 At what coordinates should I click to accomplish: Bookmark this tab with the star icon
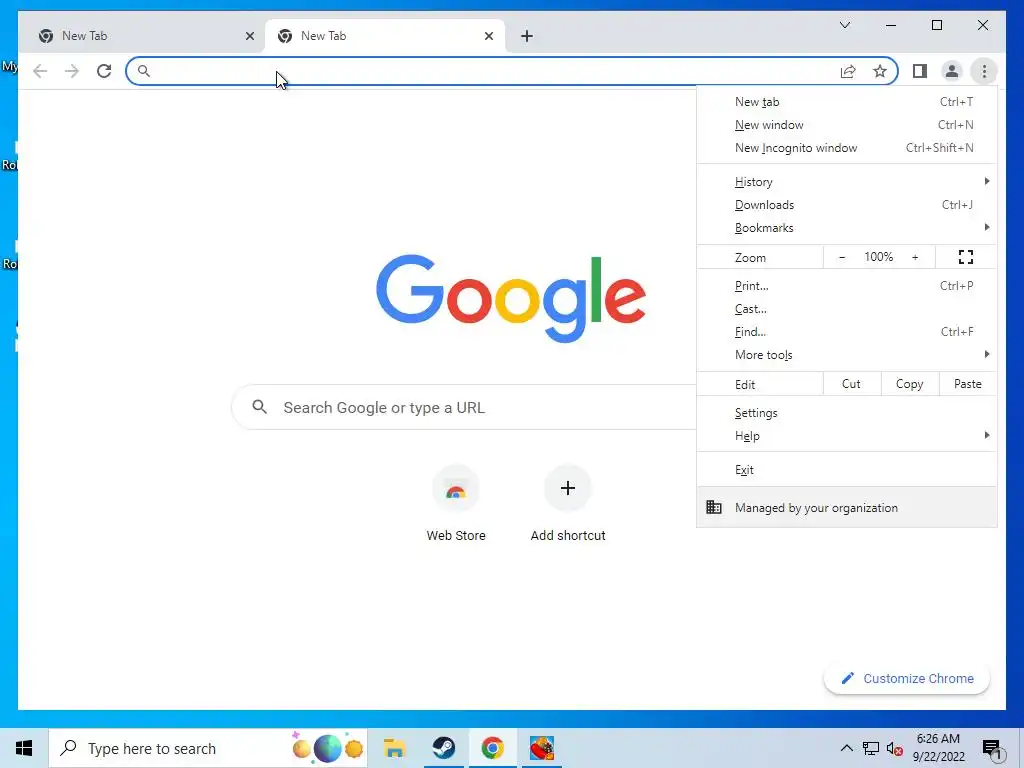tap(880, 71)
